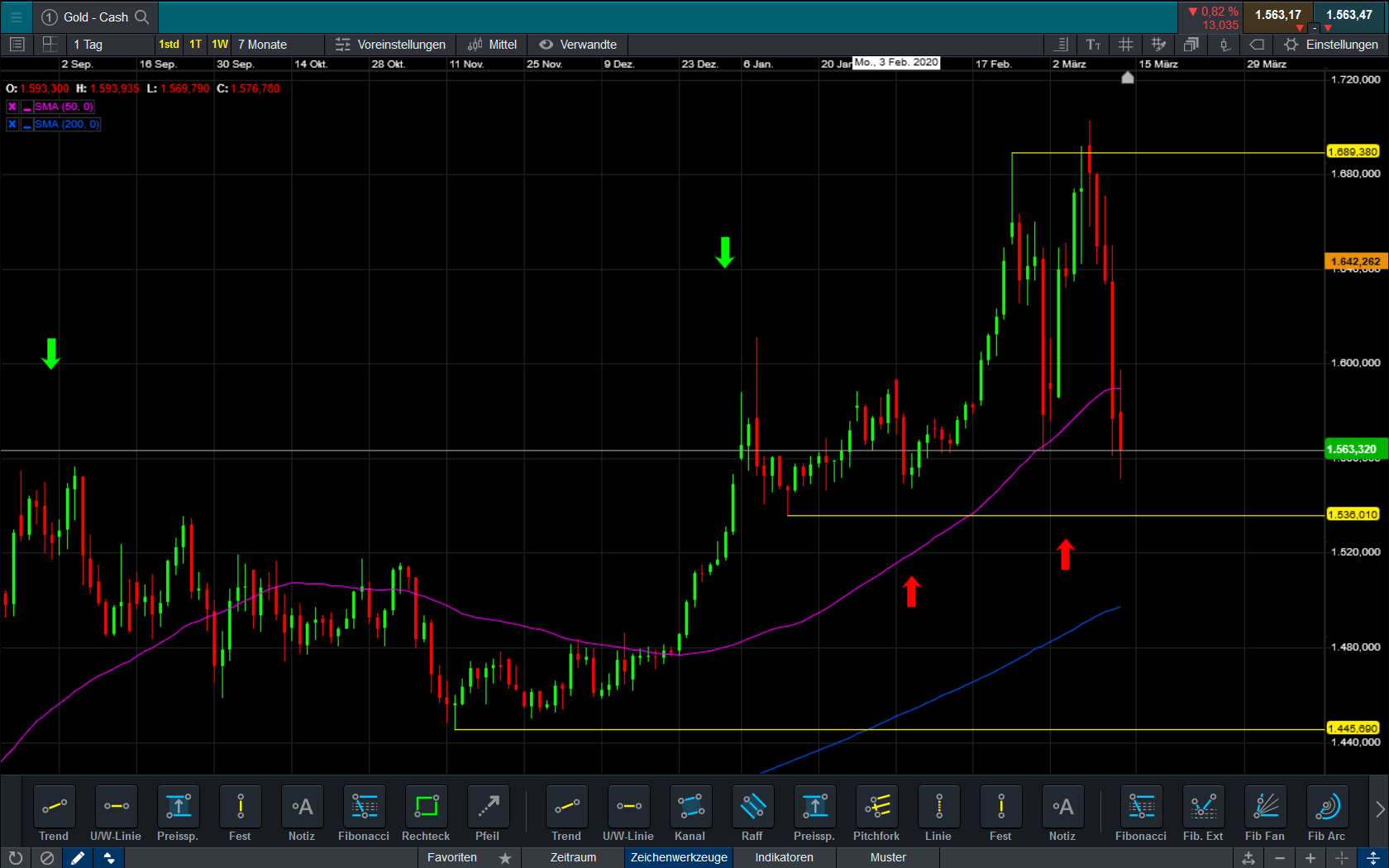This screenshot has height=868, width=1389.
Task: Expand the Voreinstellungen presets menu
Action: click(x=390, y=45)
